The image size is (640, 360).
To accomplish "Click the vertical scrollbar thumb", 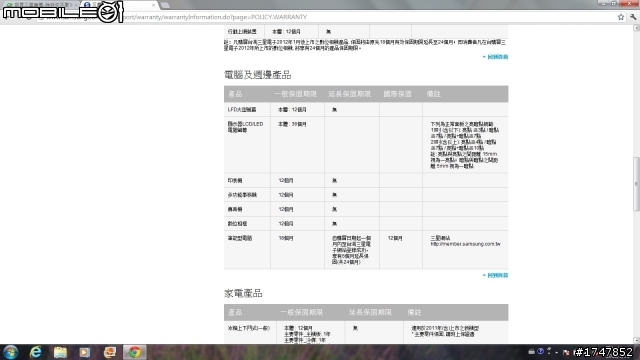I will coord(636,184).
